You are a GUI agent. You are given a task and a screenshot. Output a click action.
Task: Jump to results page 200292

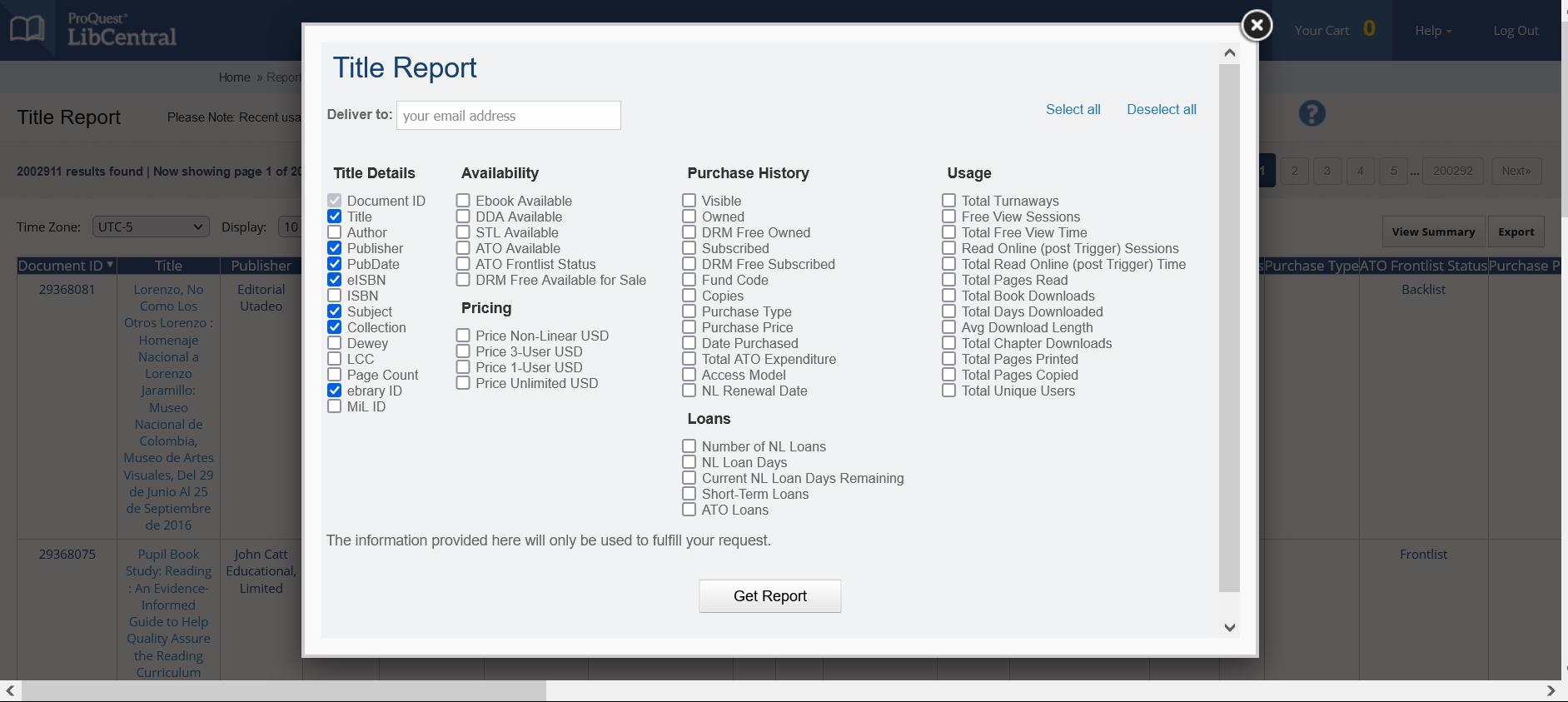(1453, 171)
